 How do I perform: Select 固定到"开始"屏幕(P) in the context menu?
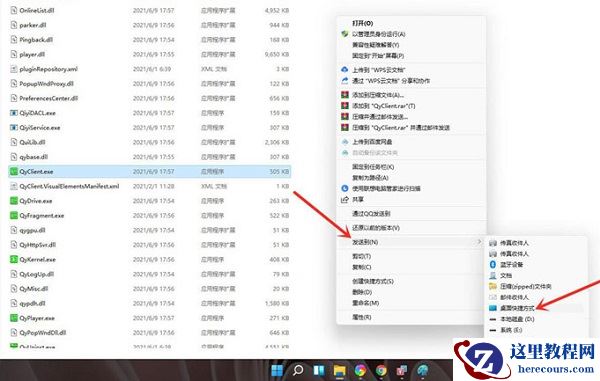378,56
